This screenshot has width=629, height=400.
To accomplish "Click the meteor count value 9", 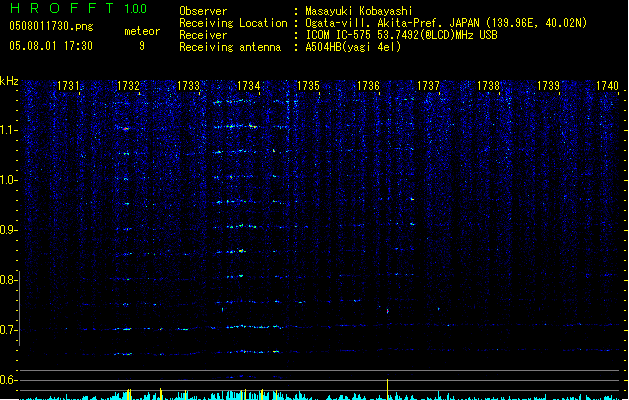I will (x=142, y=46).
